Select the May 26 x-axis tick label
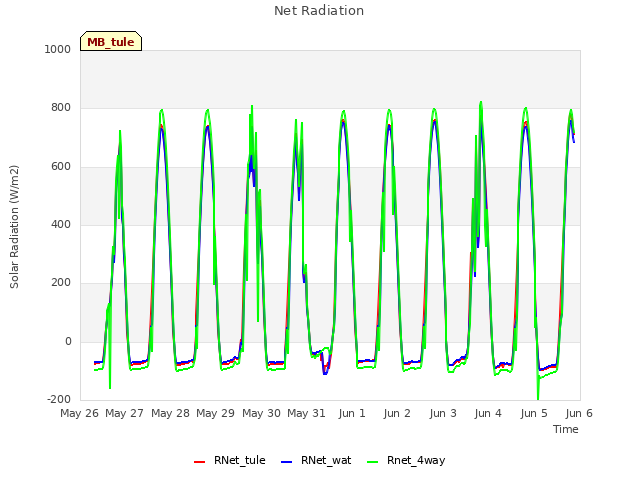 80,413
